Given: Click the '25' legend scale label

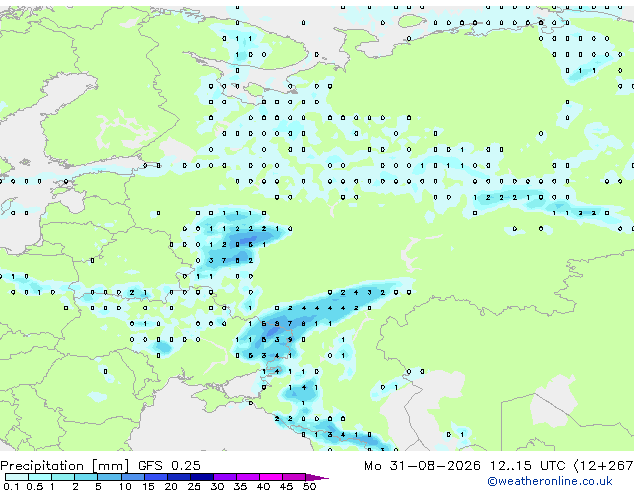Looking at the screenshot, I should (194, 486).
